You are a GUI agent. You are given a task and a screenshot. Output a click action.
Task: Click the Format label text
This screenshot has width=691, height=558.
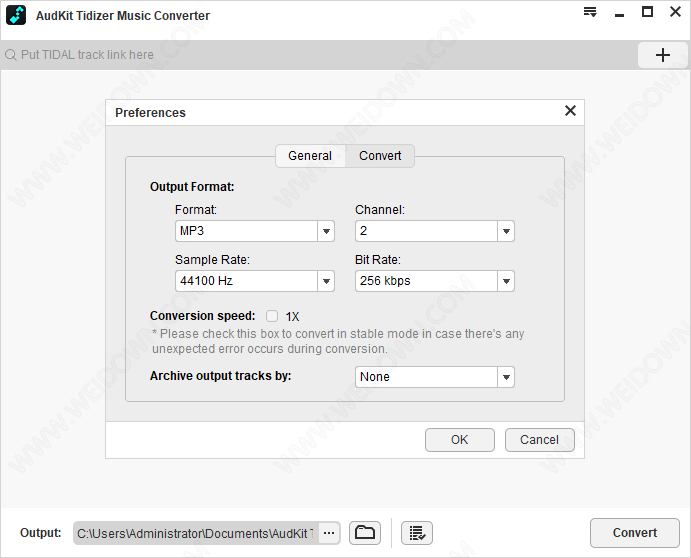point(196,210)
